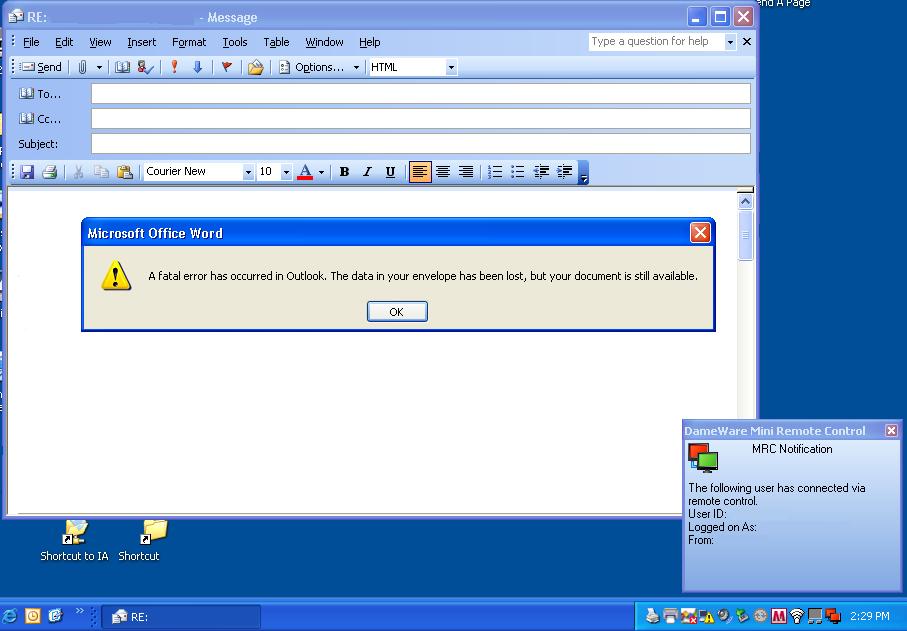
Task: Open the Tools menu
Action: point(234,42)
